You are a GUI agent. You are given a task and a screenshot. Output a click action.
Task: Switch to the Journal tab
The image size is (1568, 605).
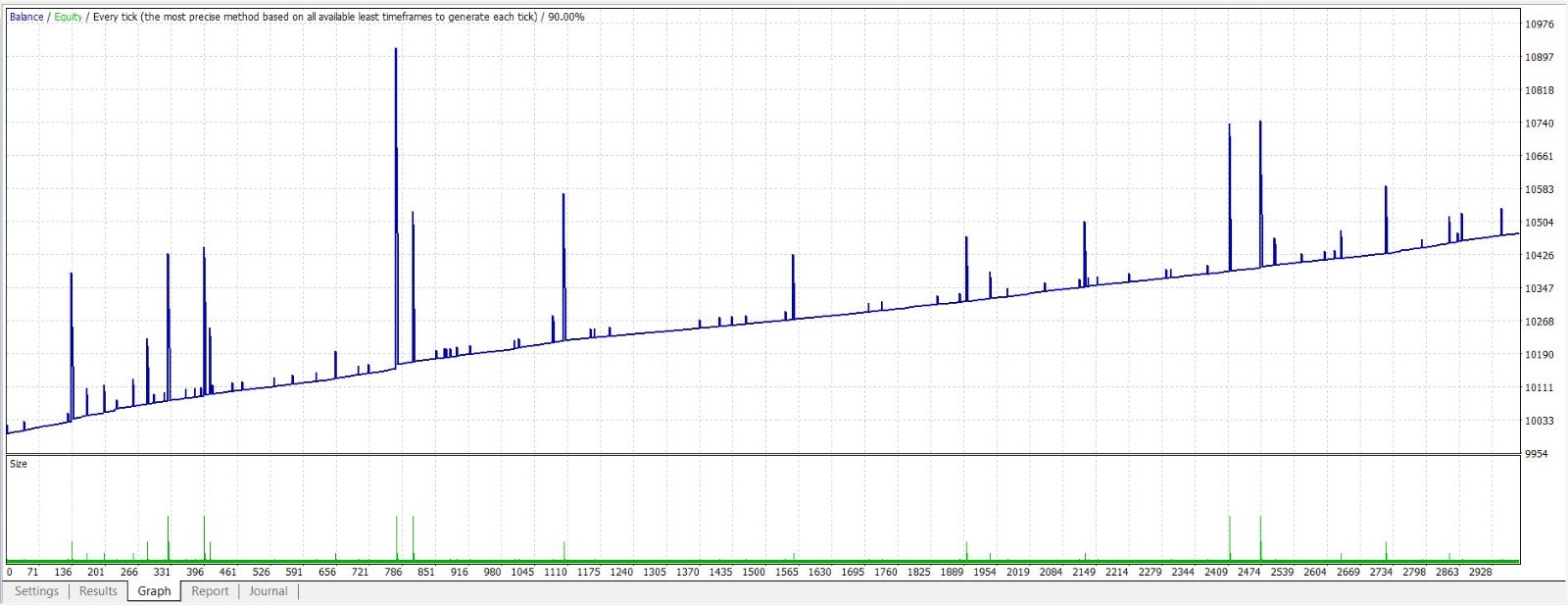[x=268, y=591]
